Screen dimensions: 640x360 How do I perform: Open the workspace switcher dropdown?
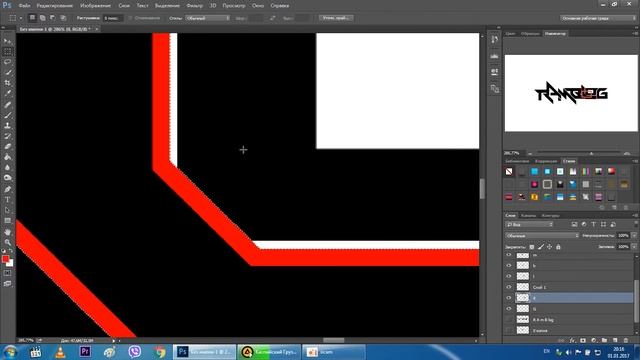[598, 18]
